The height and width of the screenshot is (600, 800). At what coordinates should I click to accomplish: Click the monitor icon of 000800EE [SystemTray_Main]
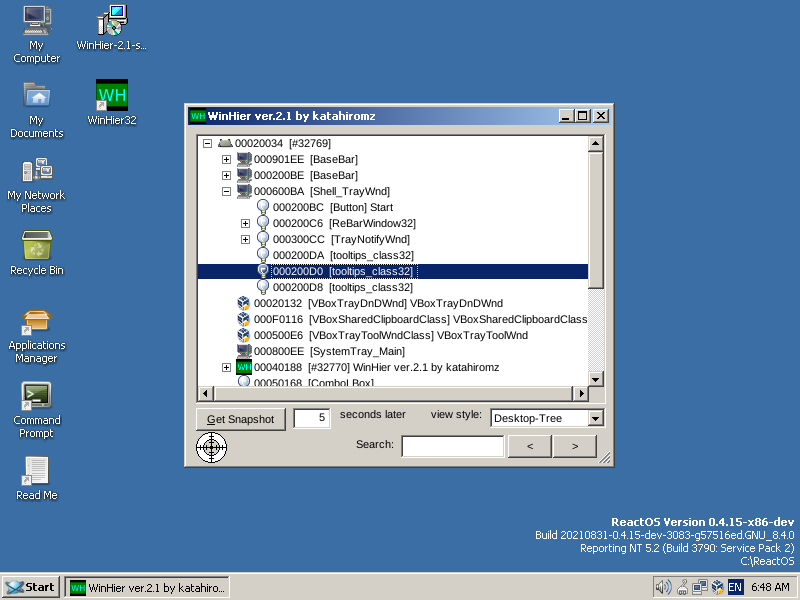(244, 351)
